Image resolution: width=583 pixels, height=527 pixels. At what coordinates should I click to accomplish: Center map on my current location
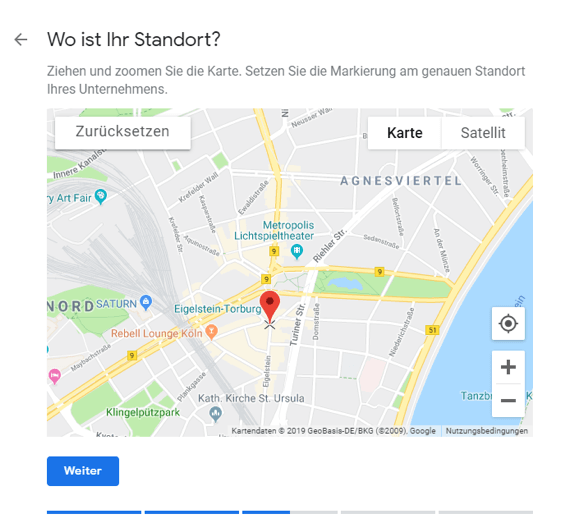click(508, 324)
